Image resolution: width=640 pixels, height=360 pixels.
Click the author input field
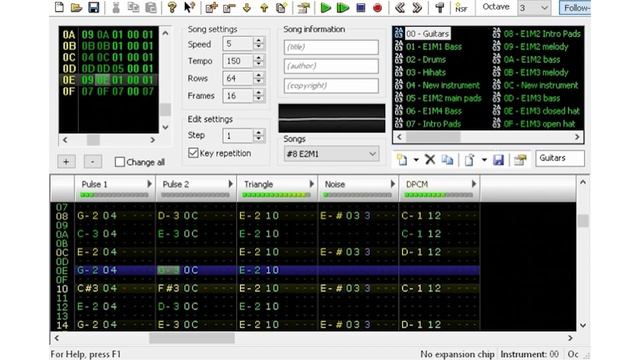[x=331, y=66]
